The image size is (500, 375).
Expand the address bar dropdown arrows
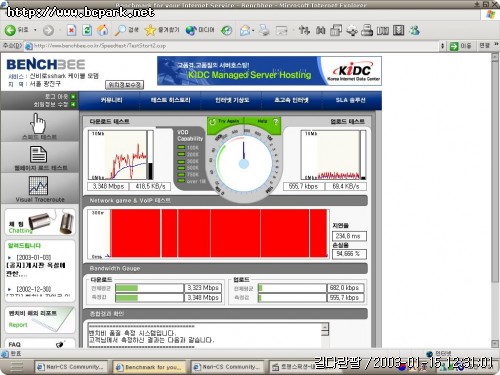[443, 46]
